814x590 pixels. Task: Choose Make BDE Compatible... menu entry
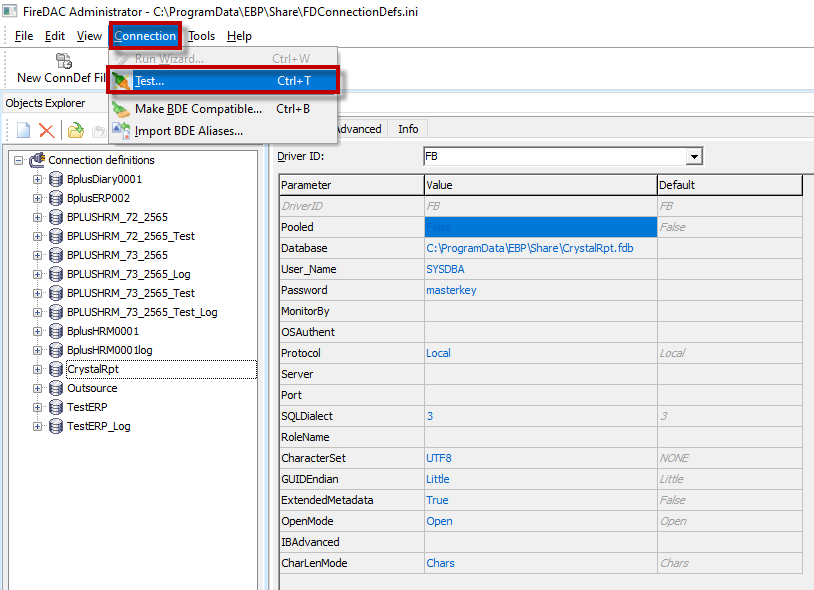[198, 109]
